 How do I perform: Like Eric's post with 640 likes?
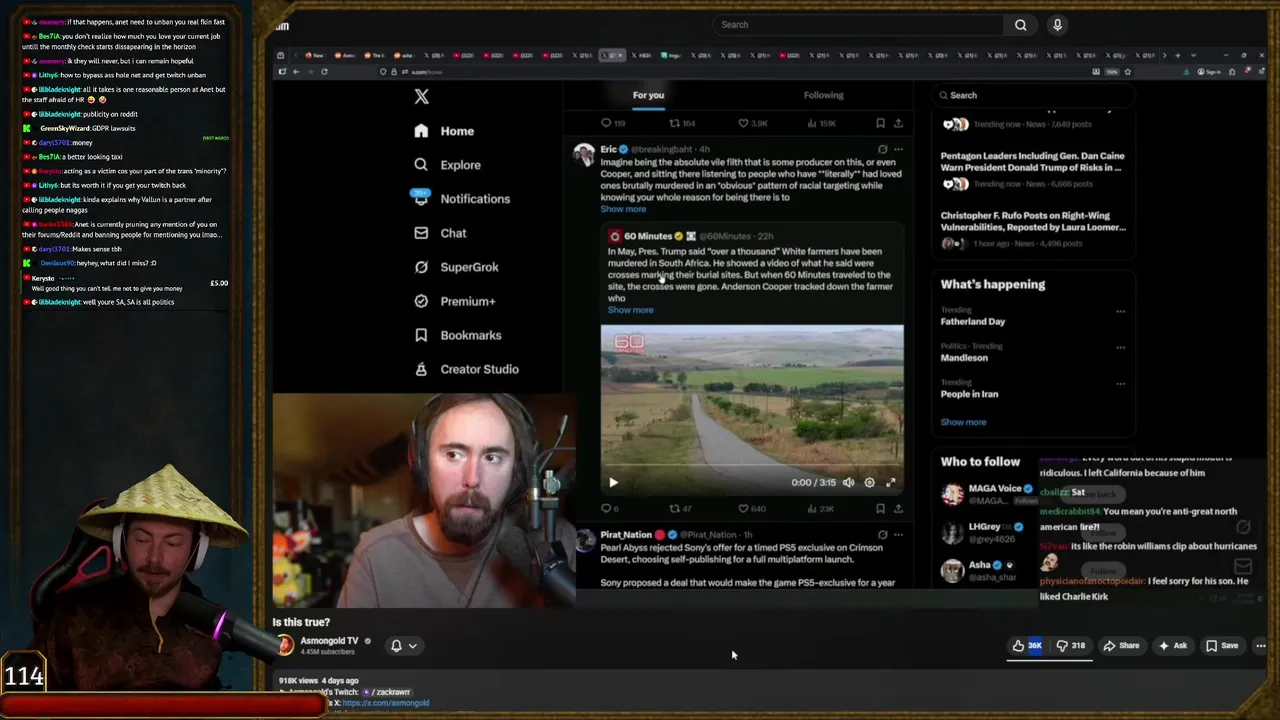(x=751, y=509)
